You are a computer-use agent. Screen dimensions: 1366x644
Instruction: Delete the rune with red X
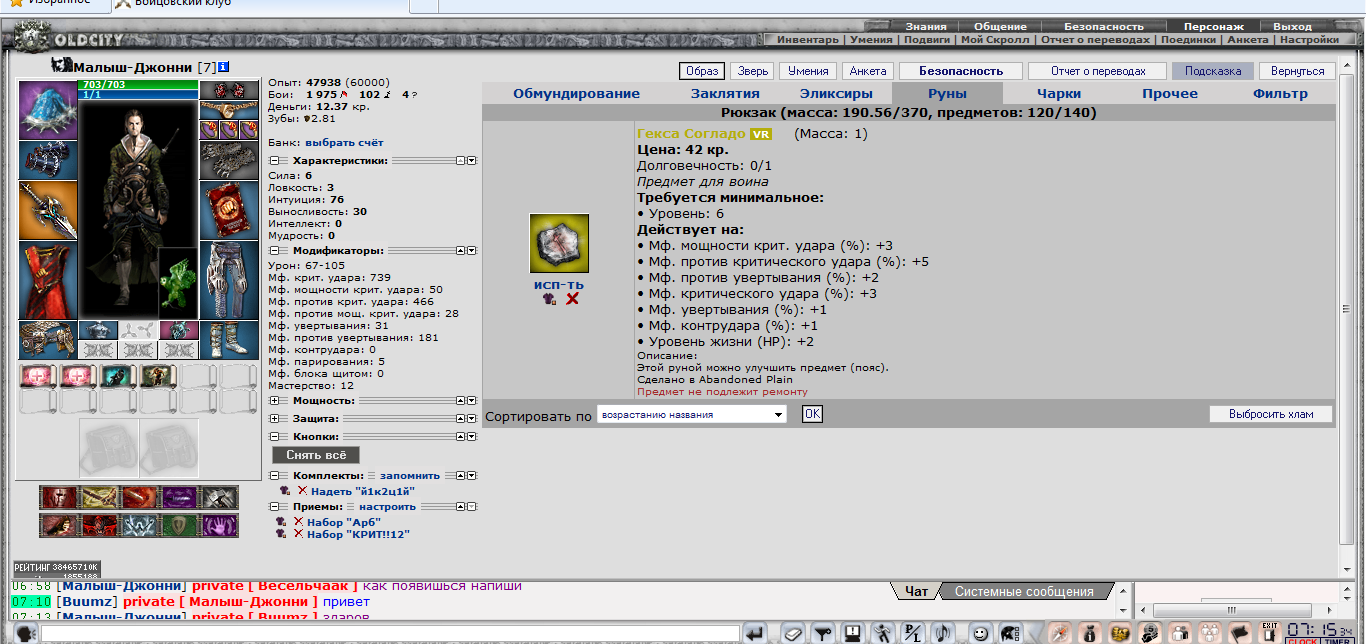coord(573,299)
